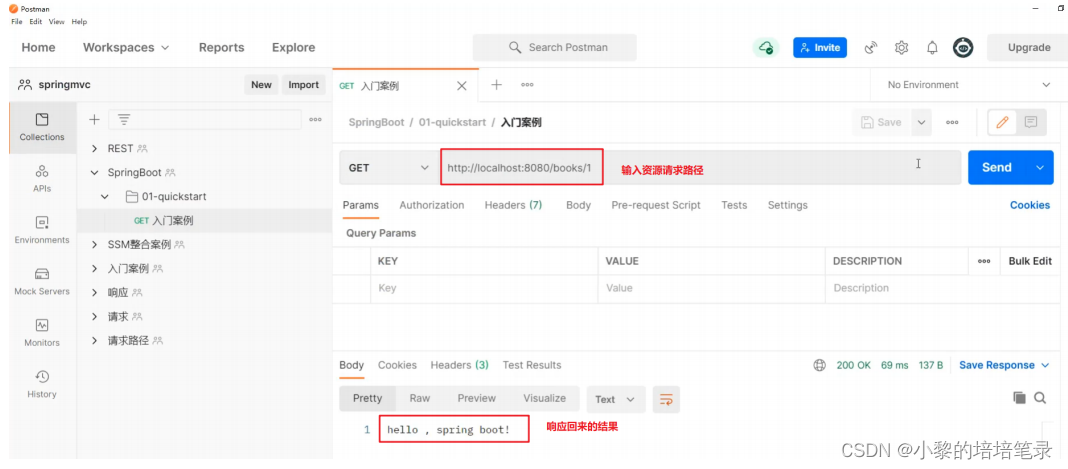Open the History sidebar panel
1068x469 pixels.
coord(42,385)
